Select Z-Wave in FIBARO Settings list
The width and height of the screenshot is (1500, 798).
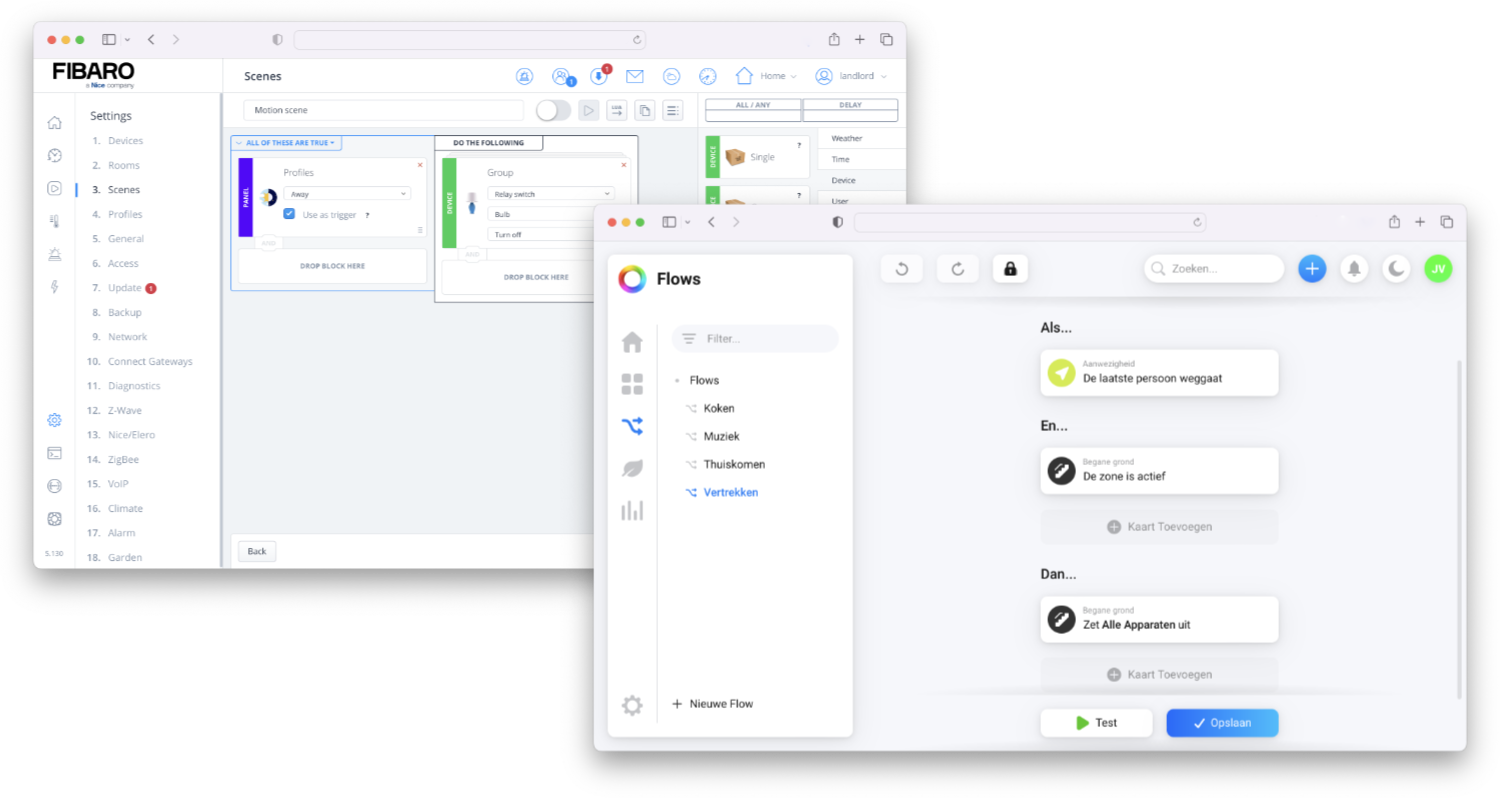pyautogui.click(x=125, y=410)
